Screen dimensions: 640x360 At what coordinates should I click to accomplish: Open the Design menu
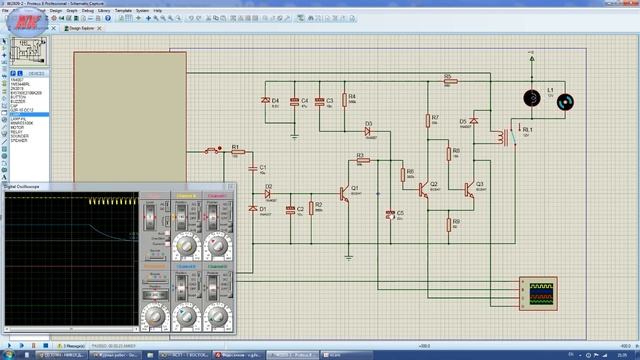coord(56,10)
